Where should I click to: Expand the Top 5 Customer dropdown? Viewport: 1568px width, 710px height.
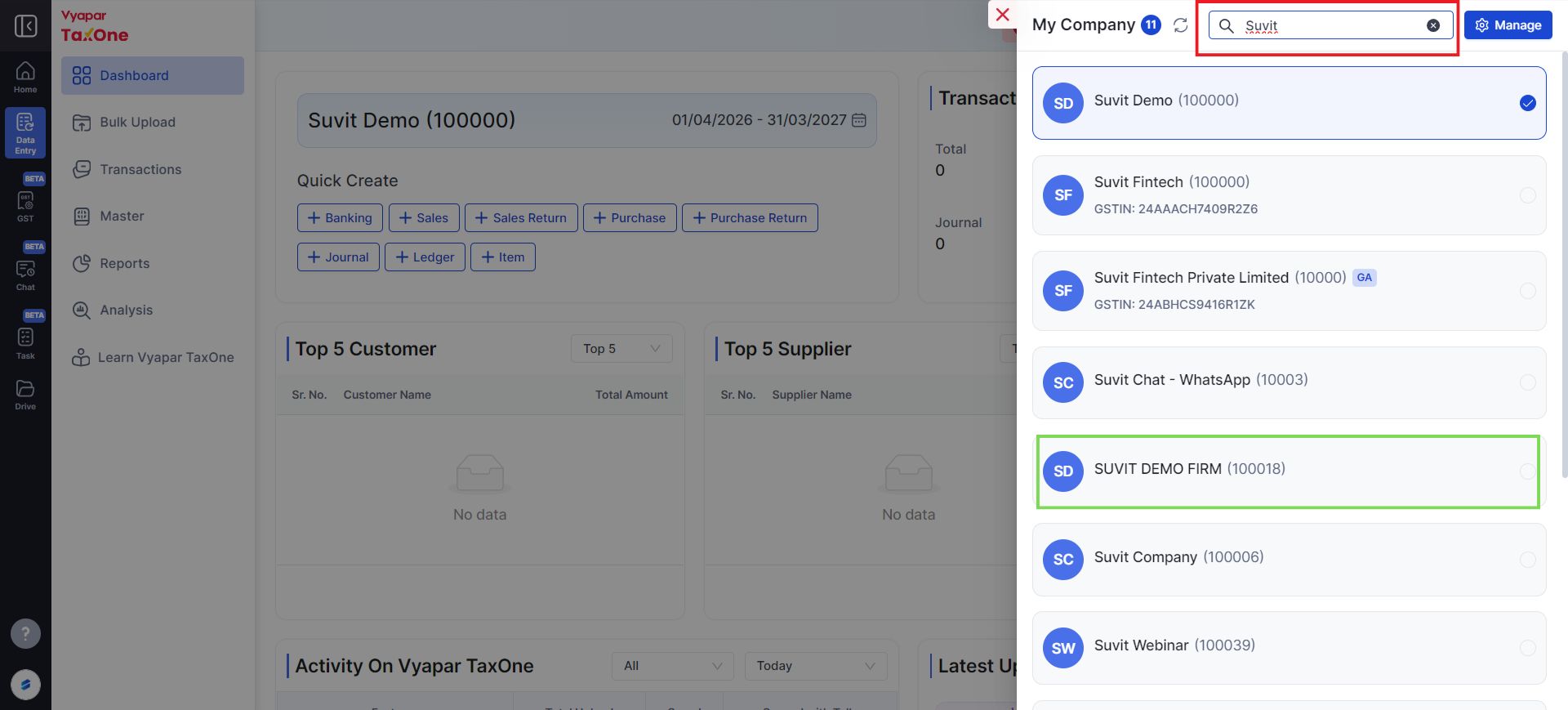pos(621,349)
